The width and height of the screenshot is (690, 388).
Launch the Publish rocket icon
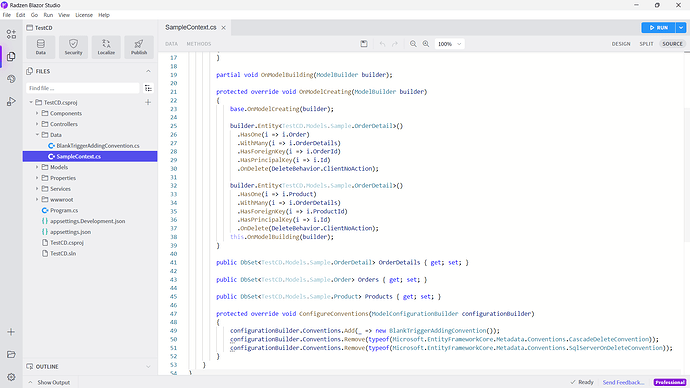click(x=139, y=47)
